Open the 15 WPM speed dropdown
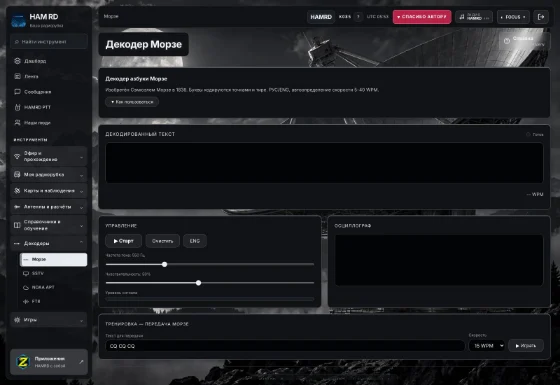This screenshot has width=560, height=385. (486, 346)
